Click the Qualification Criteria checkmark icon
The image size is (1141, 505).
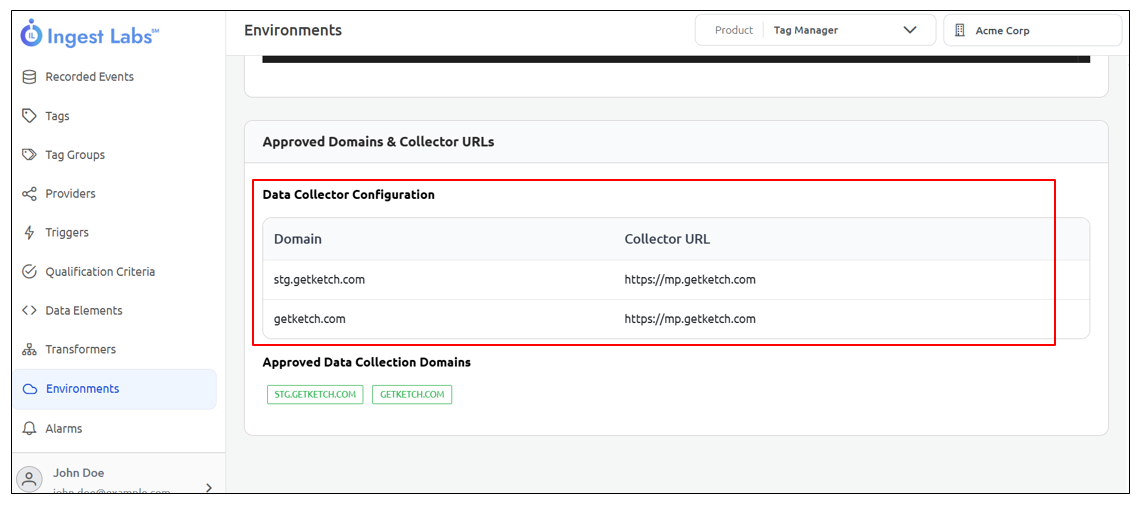pyautogui.click(x=29, y=272)
